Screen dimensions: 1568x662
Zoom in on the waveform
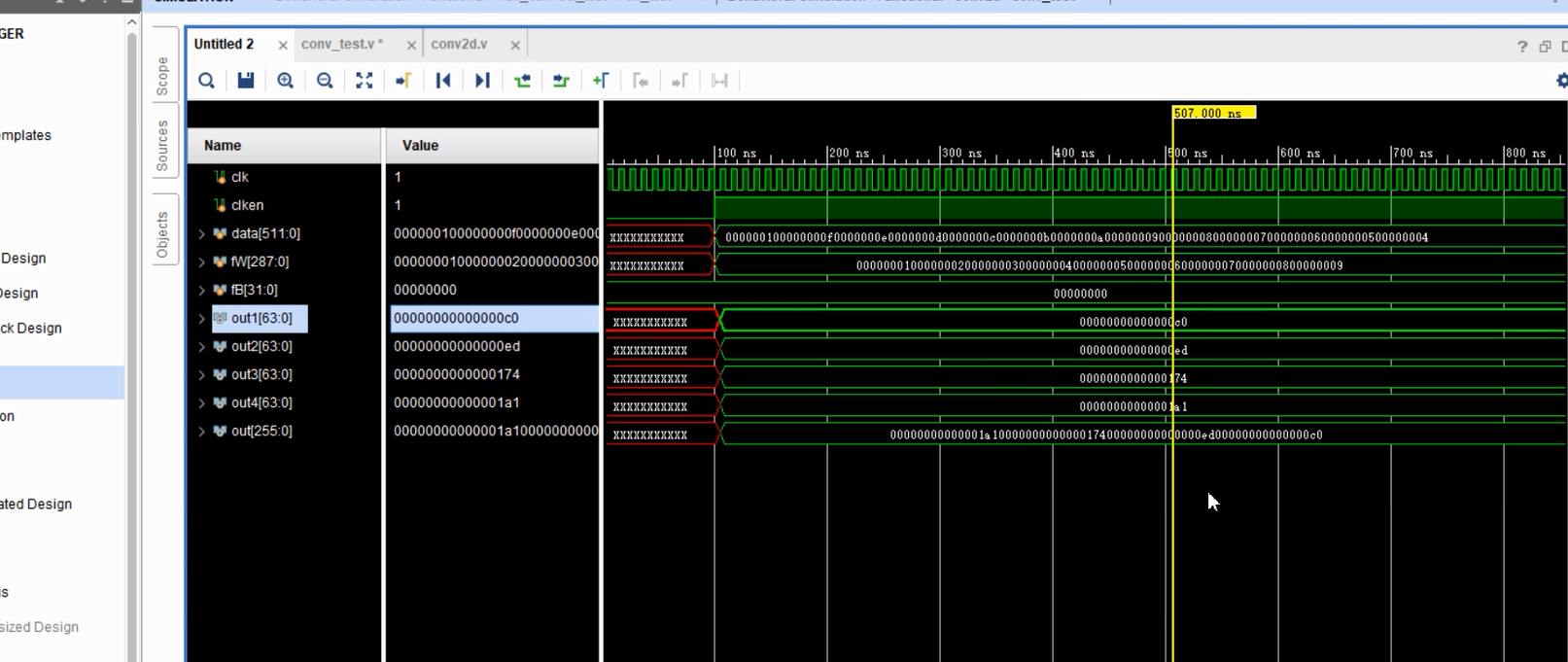[x=285, y=81]
